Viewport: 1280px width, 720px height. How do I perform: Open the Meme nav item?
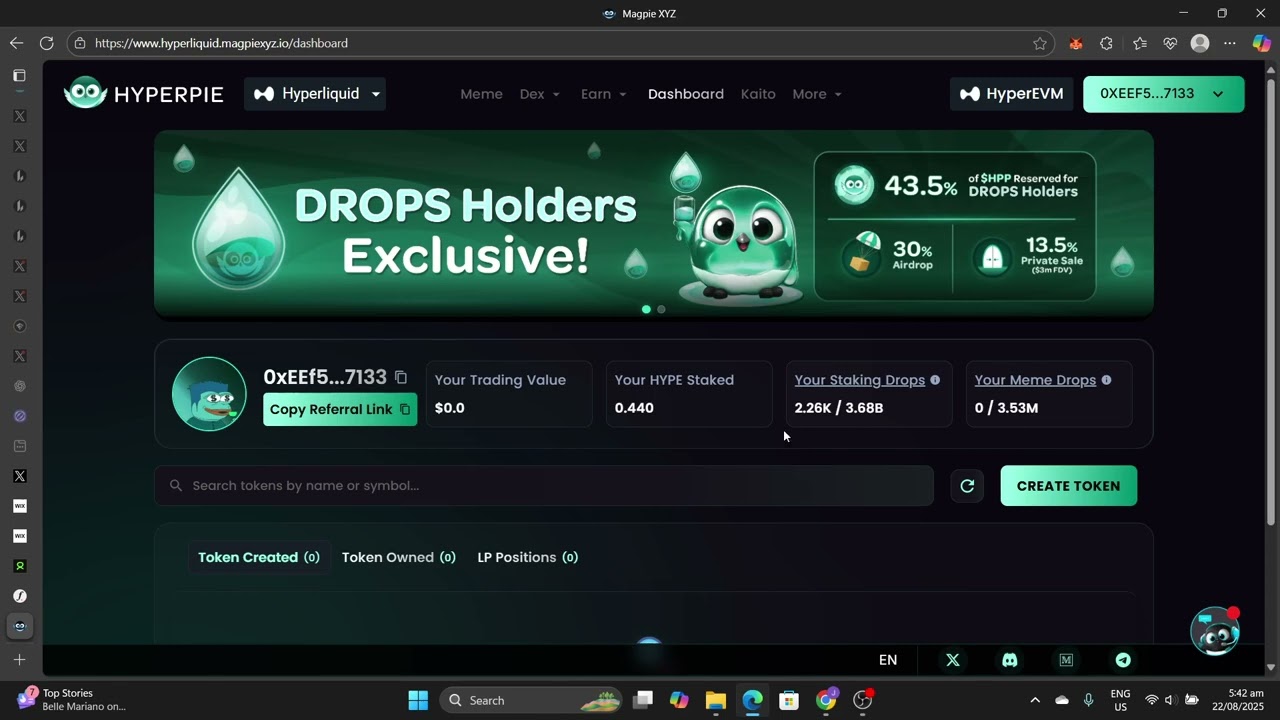(x=481, y=94)
